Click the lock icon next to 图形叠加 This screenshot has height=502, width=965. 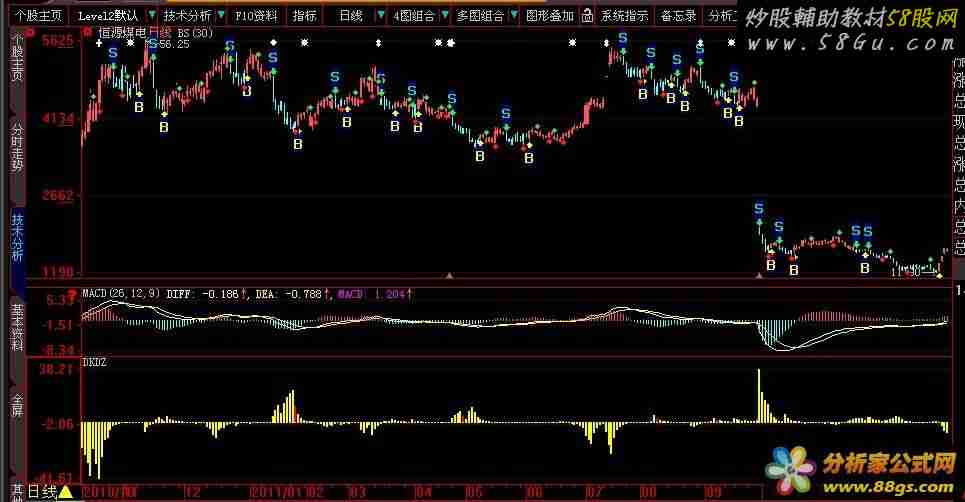(588, 16)
